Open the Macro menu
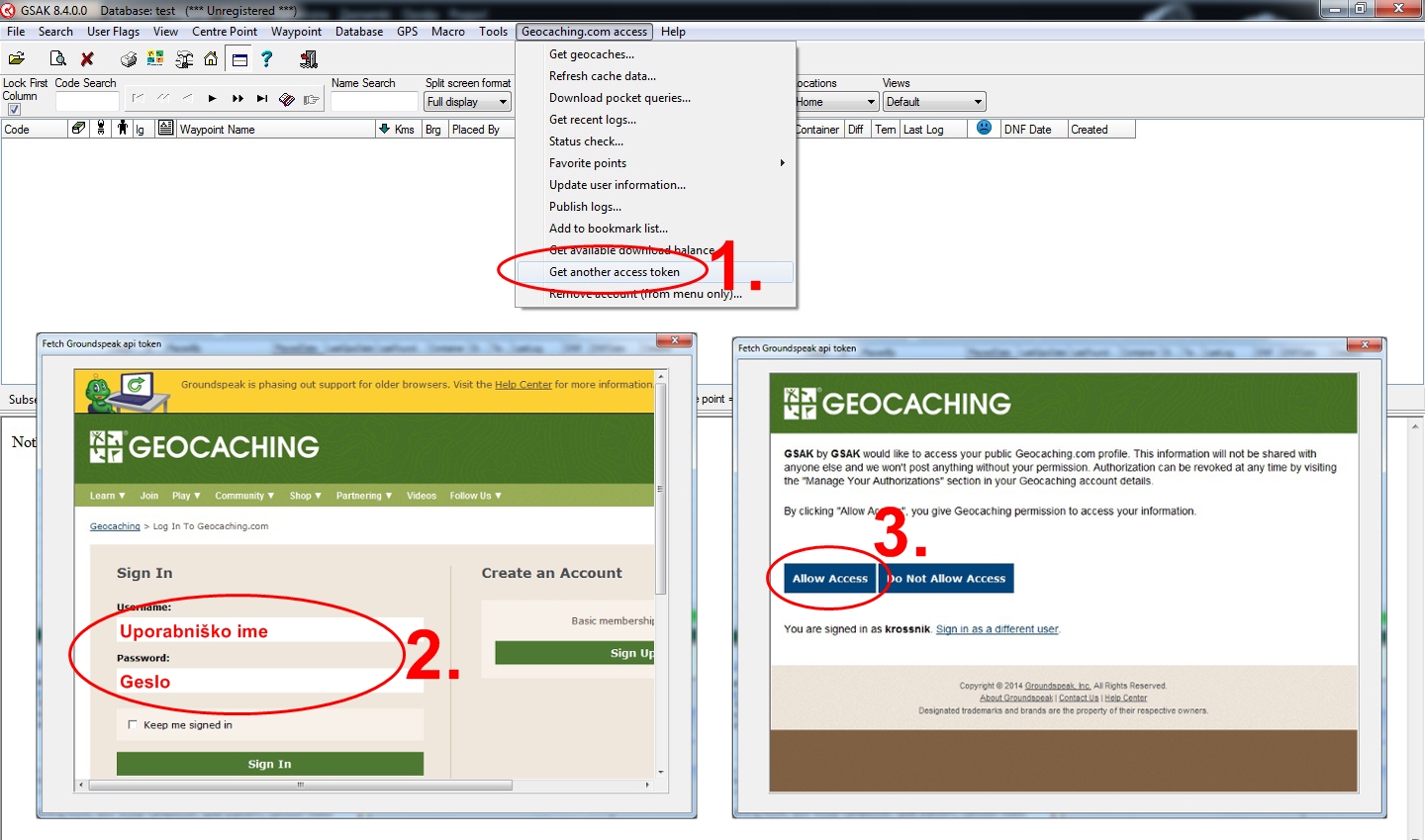Image resolution: width=1425 pixels, height=840 pixels. click(x=448, y=32)
